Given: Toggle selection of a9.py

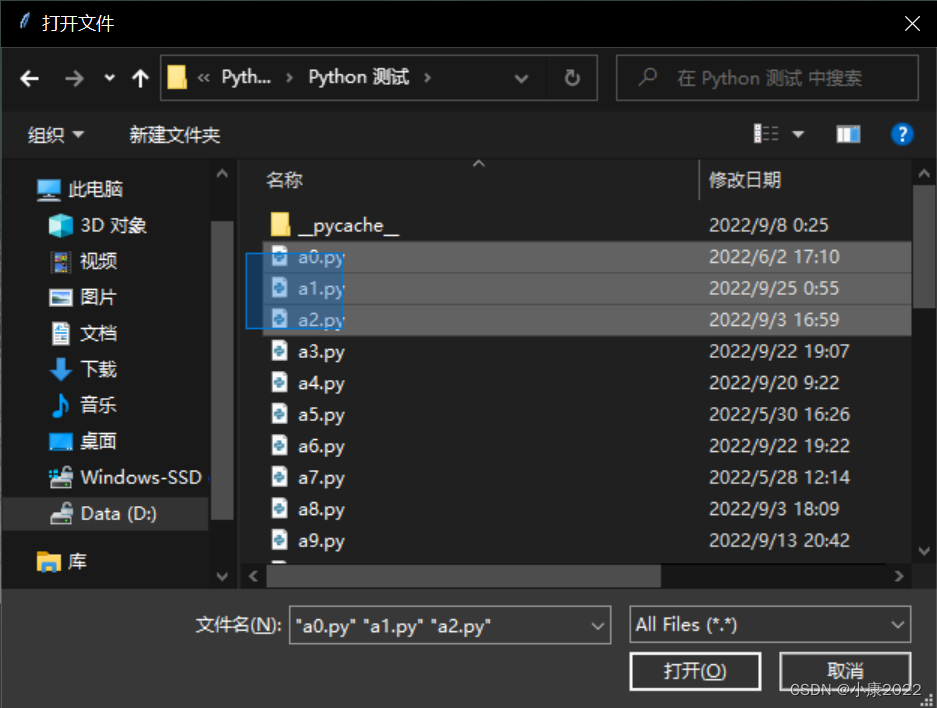Looking at the screenshot, I should point(320,540).
